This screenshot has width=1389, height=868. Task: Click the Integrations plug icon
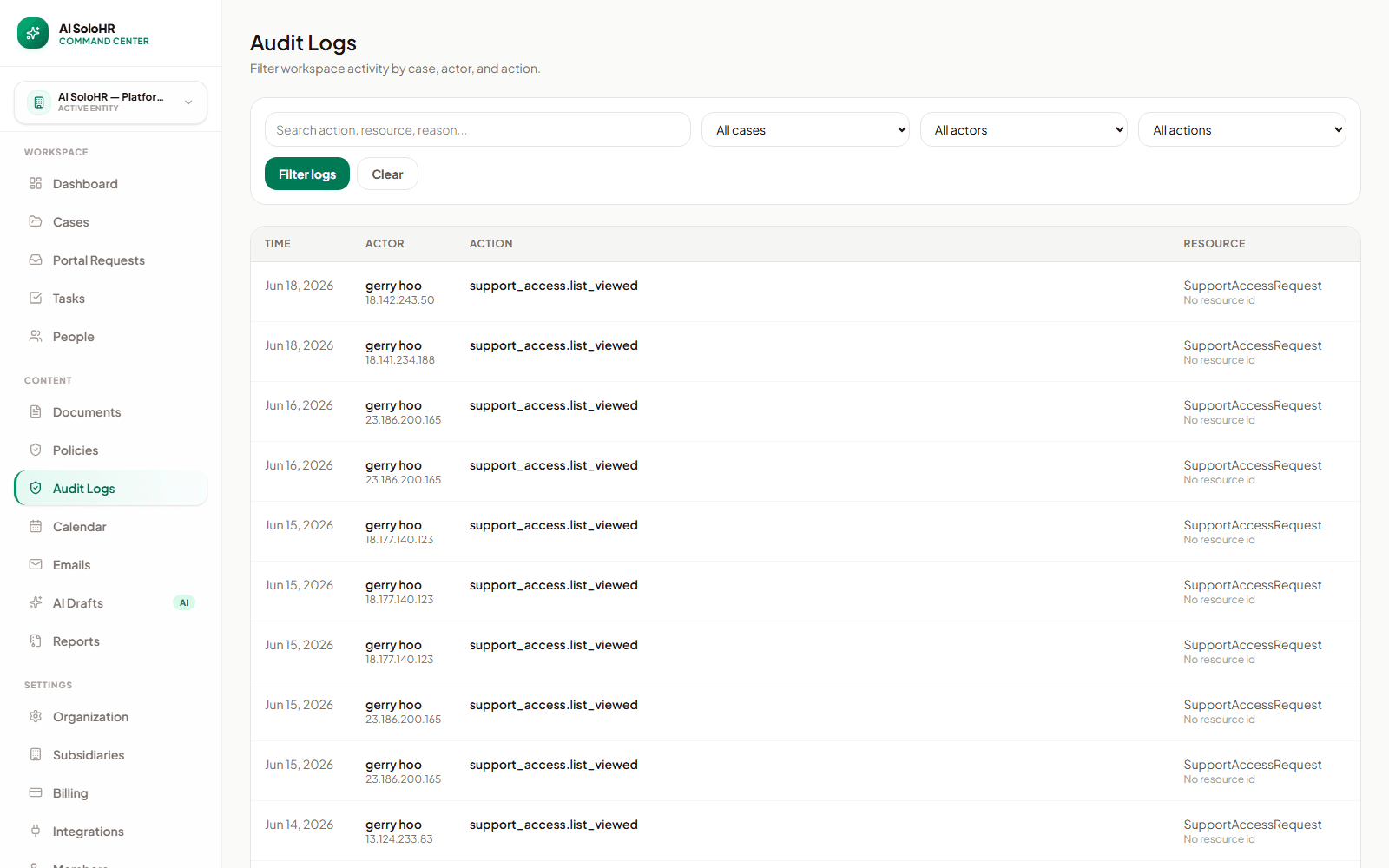[x=36, y=831]
